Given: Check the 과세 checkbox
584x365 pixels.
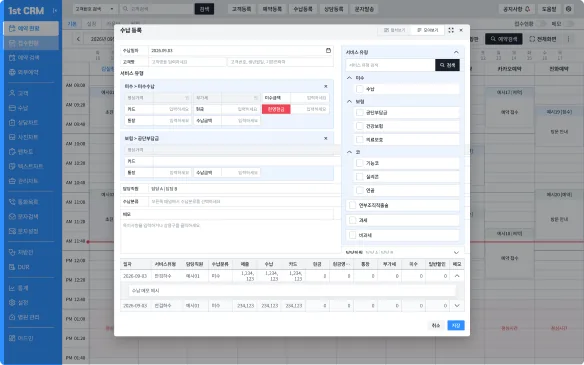Looking at the screenshot, I should 352,220.
